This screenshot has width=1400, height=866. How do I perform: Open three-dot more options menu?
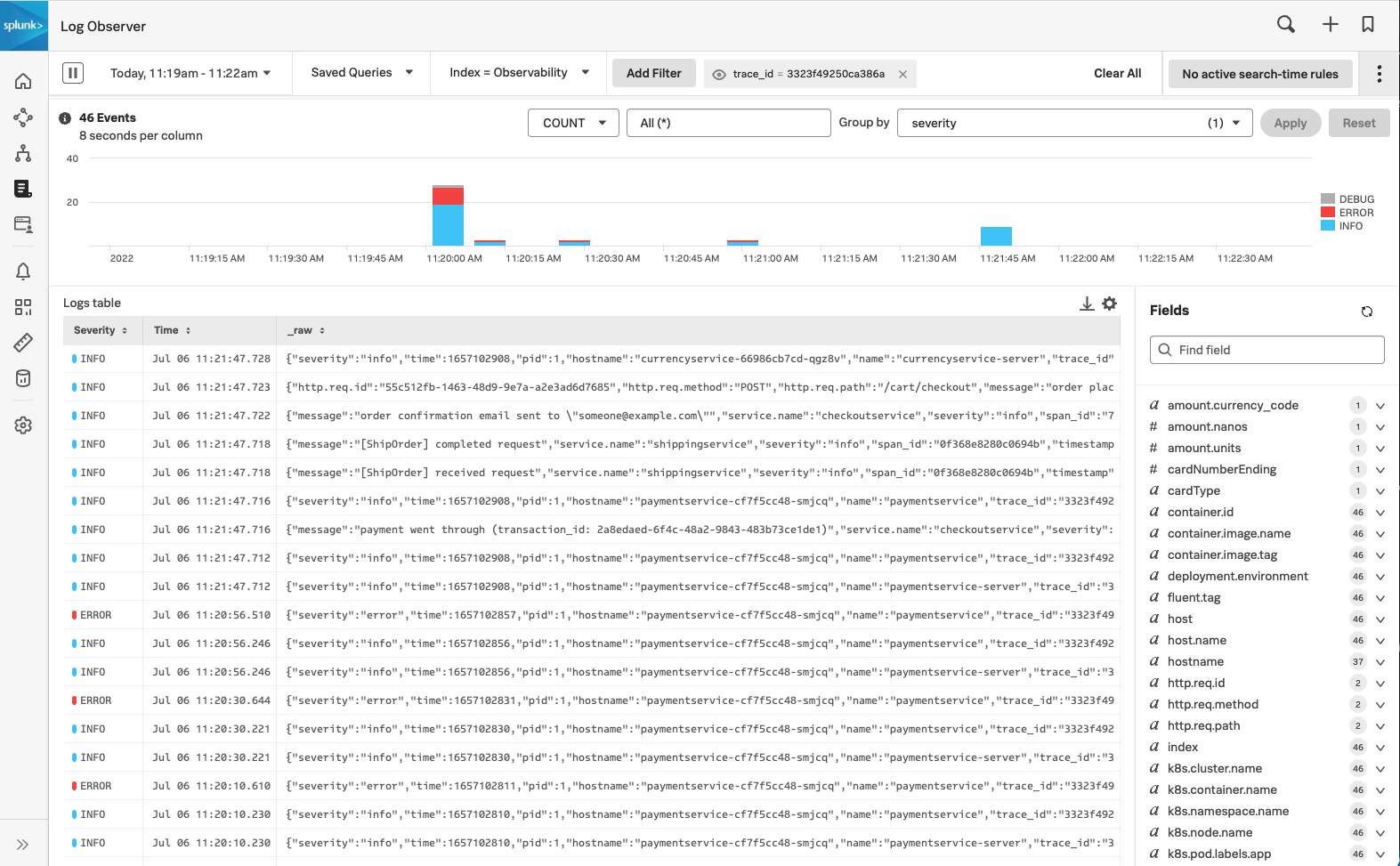pyautogui.click(x=1380, y=74)
